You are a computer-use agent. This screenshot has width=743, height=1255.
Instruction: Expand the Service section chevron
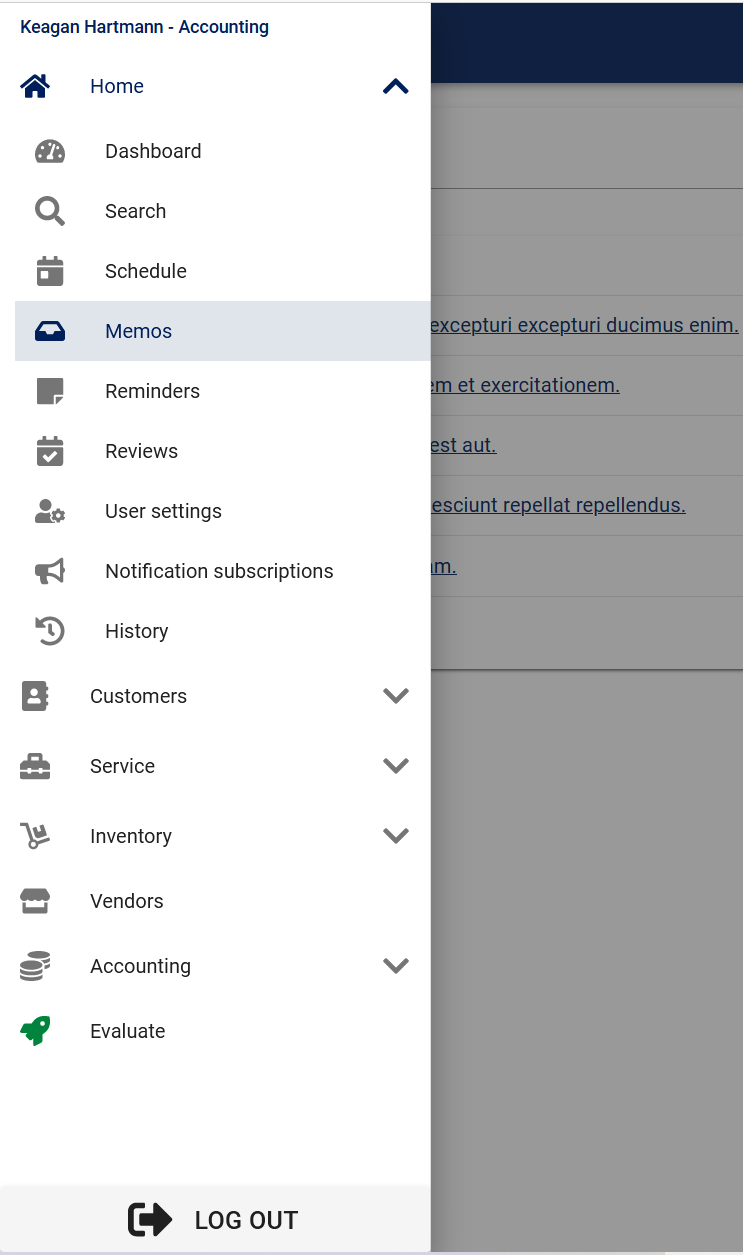[x=396, y=766]
